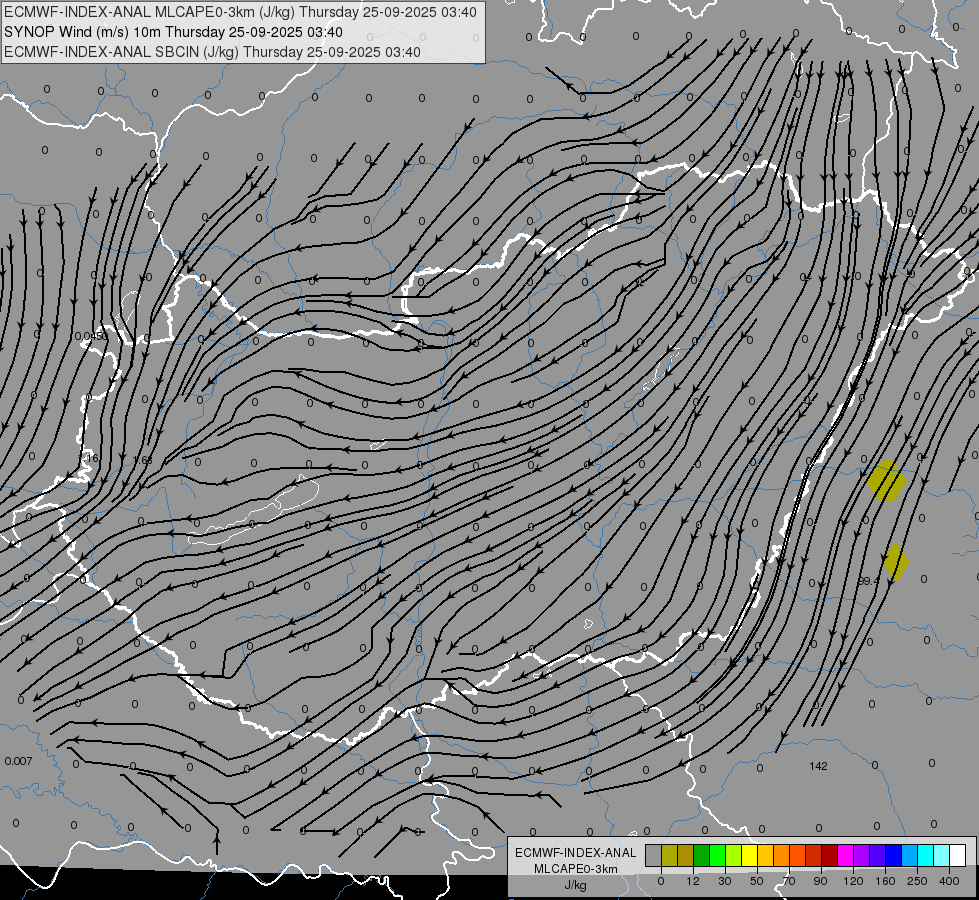This screenshot has height=900, width=979.
Task: Click the bright green legend swatch
Action: [717, 855]
